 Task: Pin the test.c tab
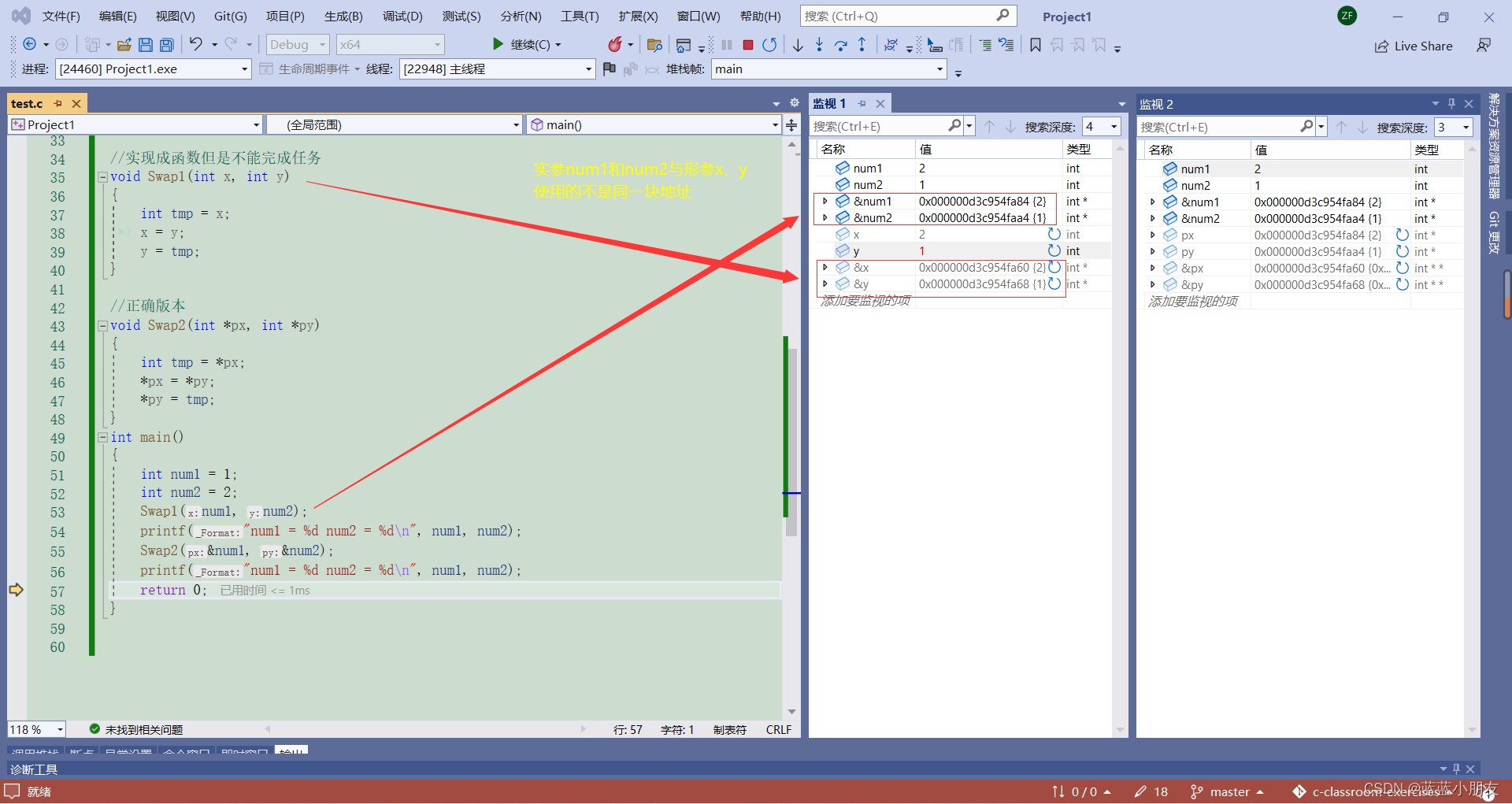click(x=57, y=103)
